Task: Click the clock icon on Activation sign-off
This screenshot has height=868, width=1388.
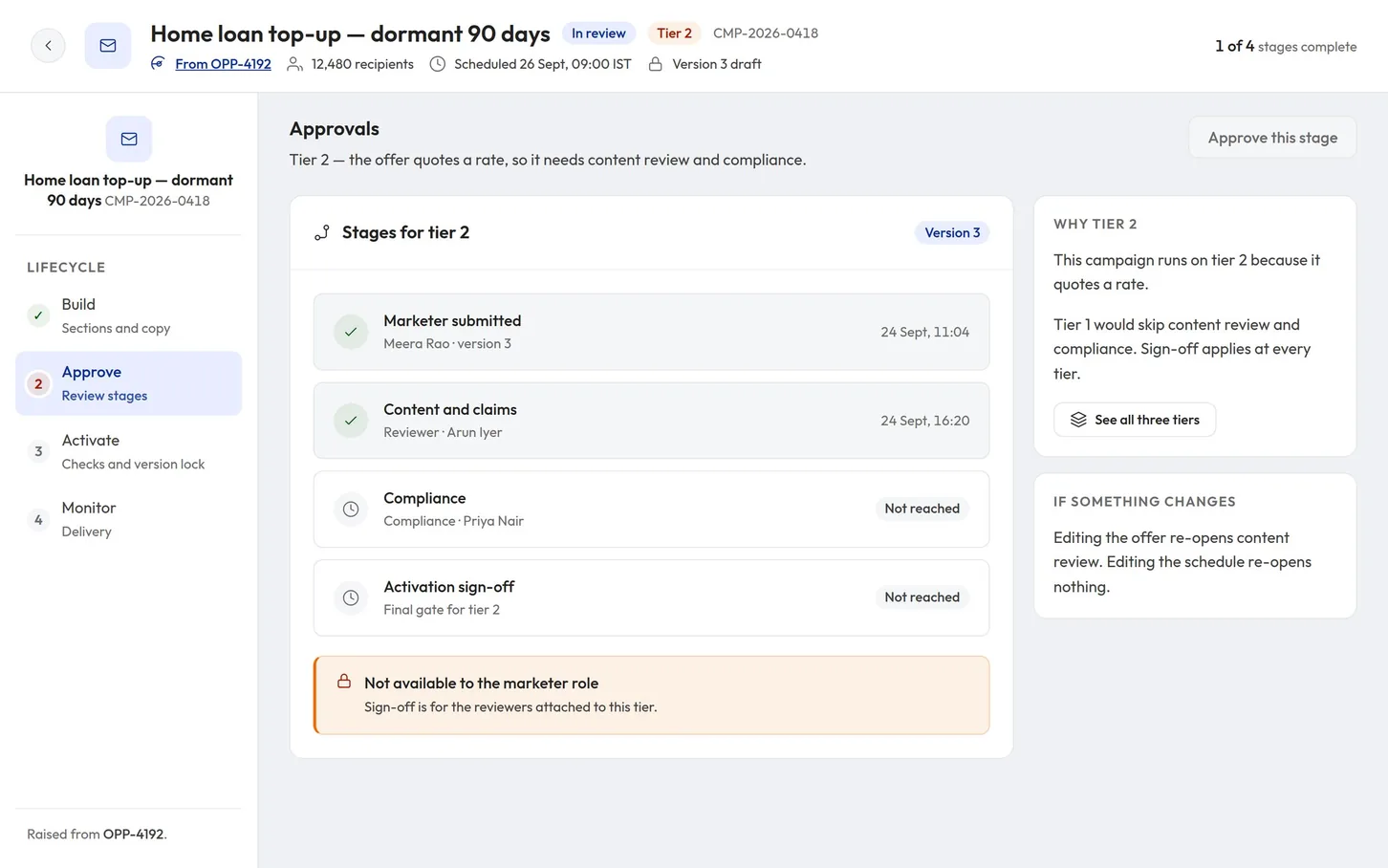Action: (351, 597)
